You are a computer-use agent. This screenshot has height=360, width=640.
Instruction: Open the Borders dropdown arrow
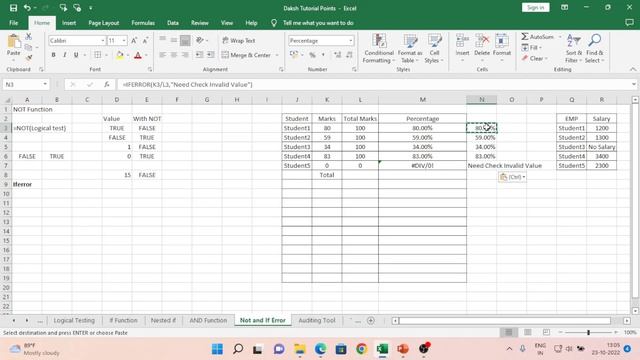pos(107,55)
